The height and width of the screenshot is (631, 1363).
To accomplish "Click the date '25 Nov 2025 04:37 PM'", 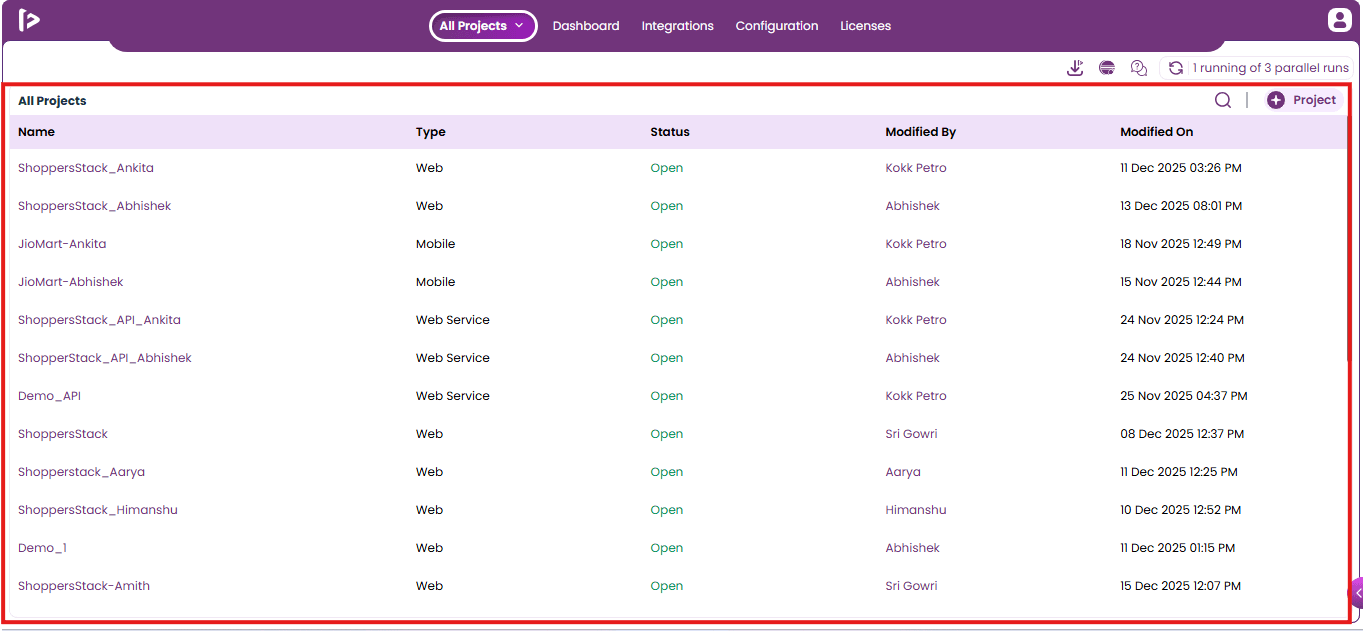I will click(x=1184, y=396).
